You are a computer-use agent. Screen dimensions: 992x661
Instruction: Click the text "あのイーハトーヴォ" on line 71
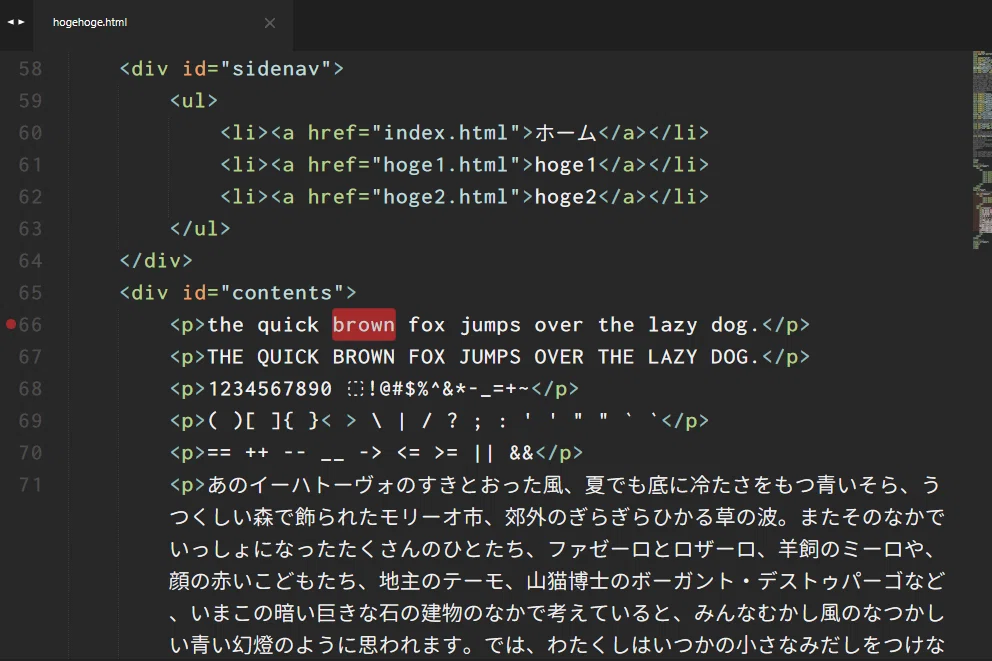click(302, 485)
